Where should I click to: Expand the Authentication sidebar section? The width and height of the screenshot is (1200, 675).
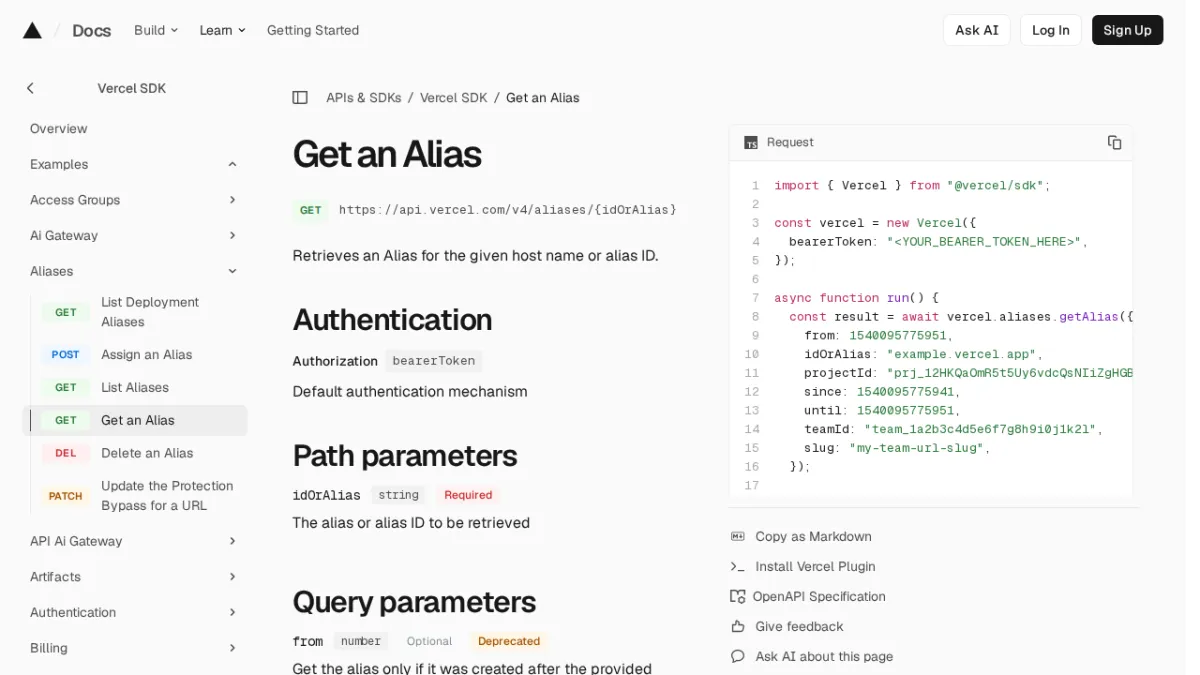[x=232, y=612]
